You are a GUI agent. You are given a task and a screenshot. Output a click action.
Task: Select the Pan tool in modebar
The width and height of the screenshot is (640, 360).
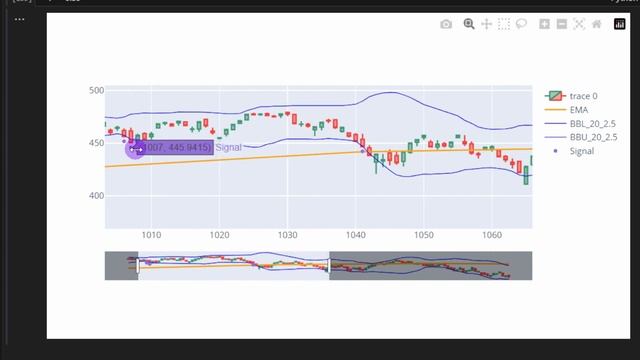pyautogui.click(x=487, y=24)
